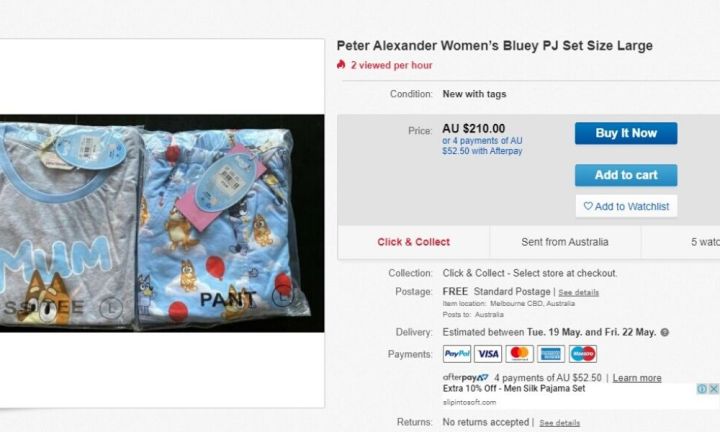Click the Visa payment icon
The image size is (720, 432).
pyautogui.click(x=488, y=354)
